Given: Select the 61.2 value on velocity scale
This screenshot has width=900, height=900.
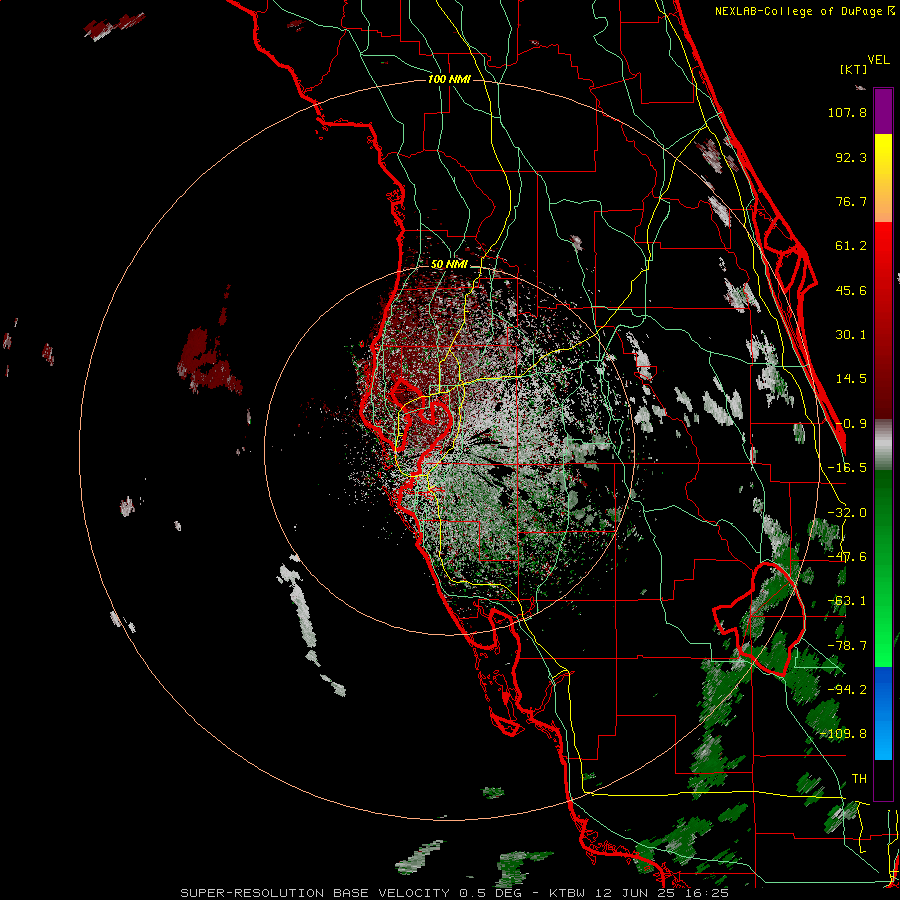Looking at the screenshot, I should coord(851,246).
